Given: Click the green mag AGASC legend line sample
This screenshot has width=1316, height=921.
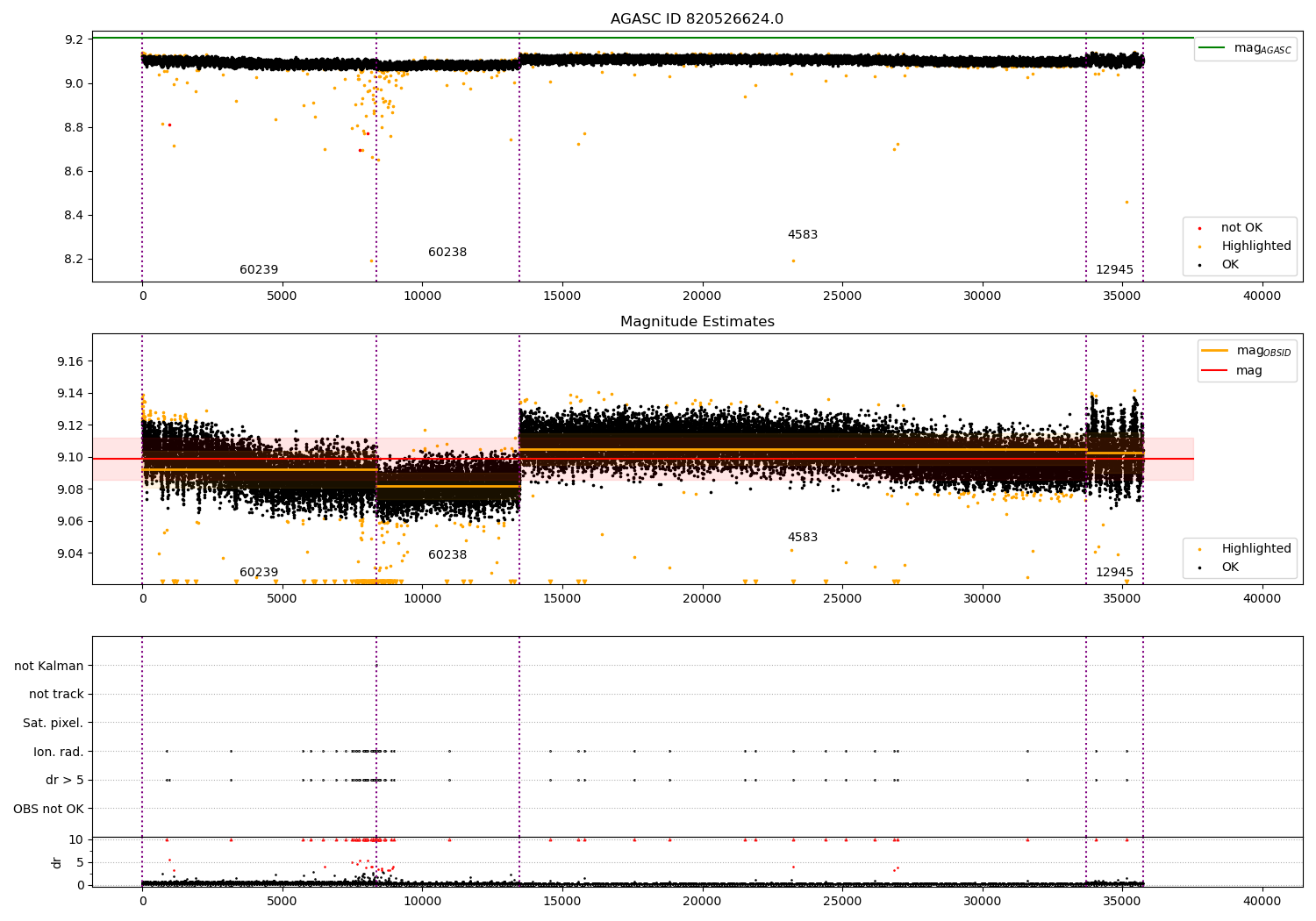Looking at the screenshot, I should (1212, 48).
